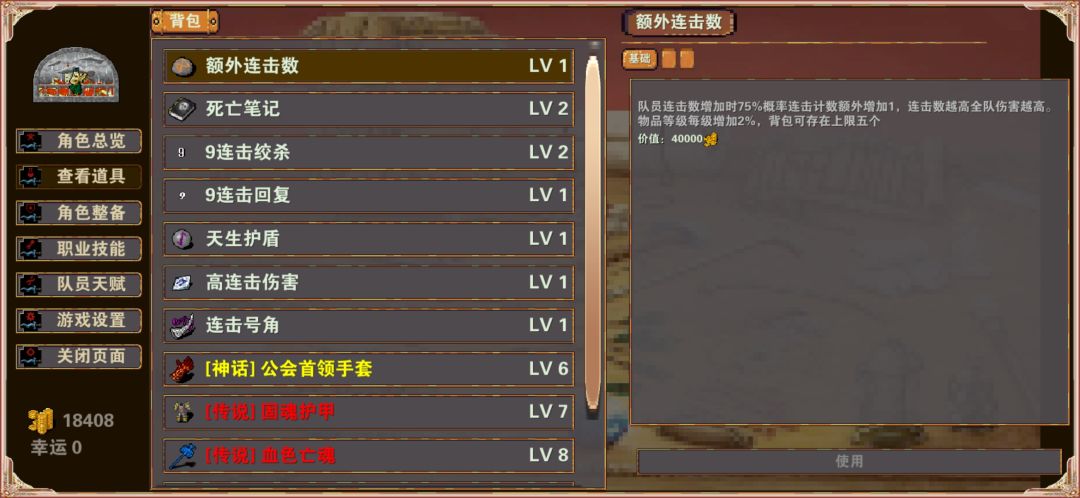Click the gold coins icon near 18408
The image size is (1080, 498).
tap(41, 420)
